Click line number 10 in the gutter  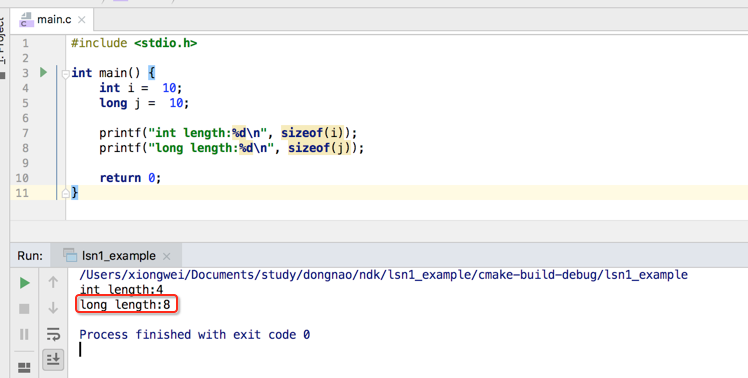[22, 178]
